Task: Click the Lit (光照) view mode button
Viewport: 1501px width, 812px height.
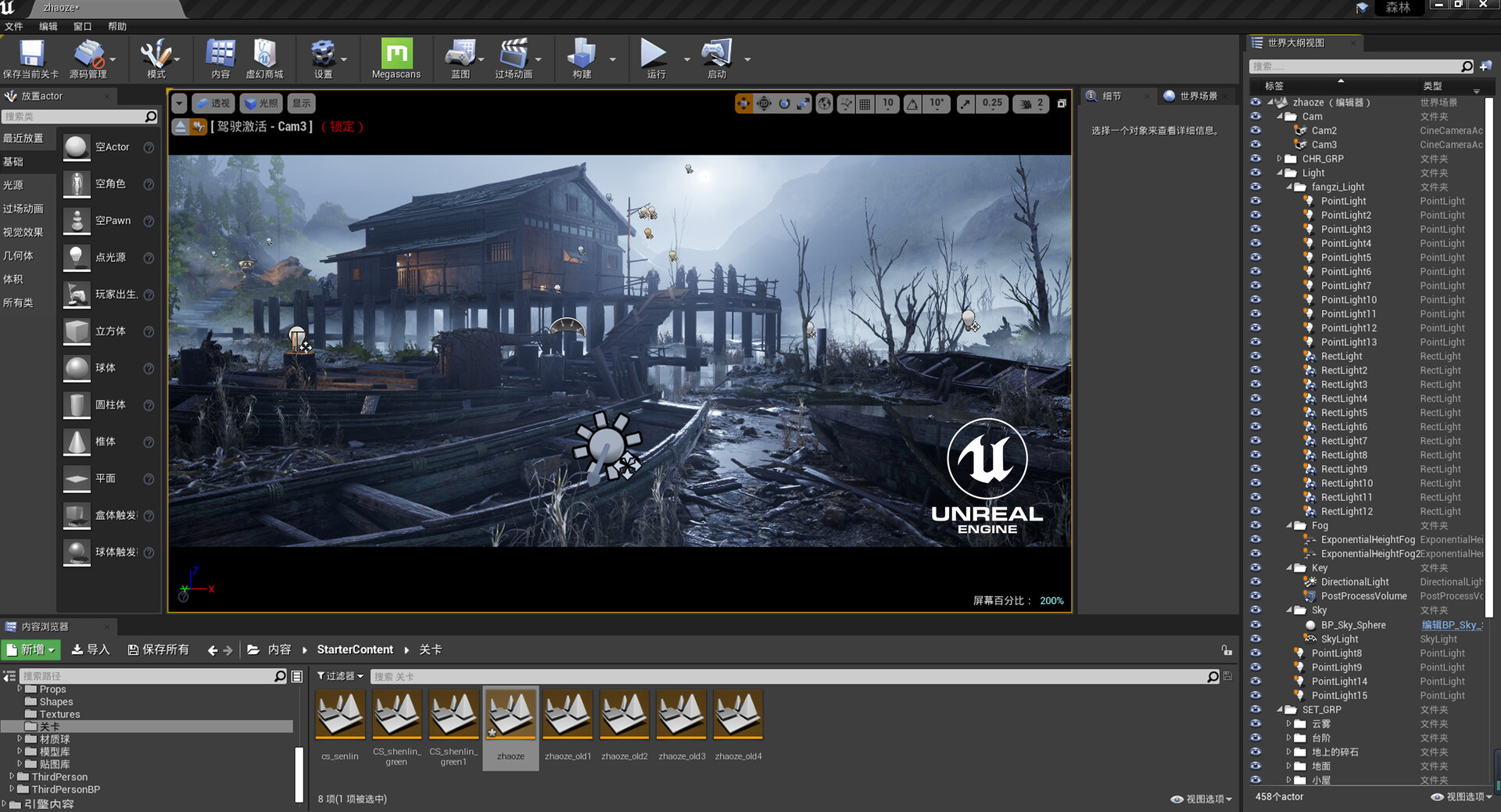Action: (261, 103)
